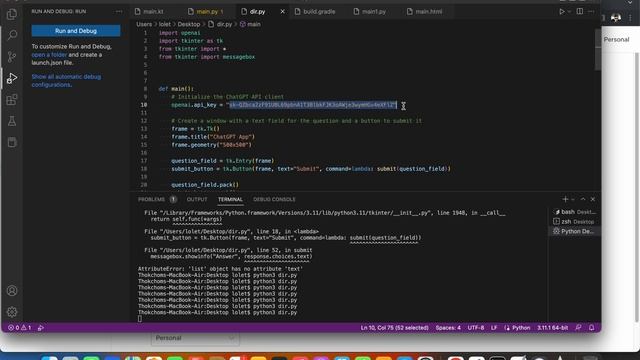Select the Python Debug terminal entry

tap(575, 231)
